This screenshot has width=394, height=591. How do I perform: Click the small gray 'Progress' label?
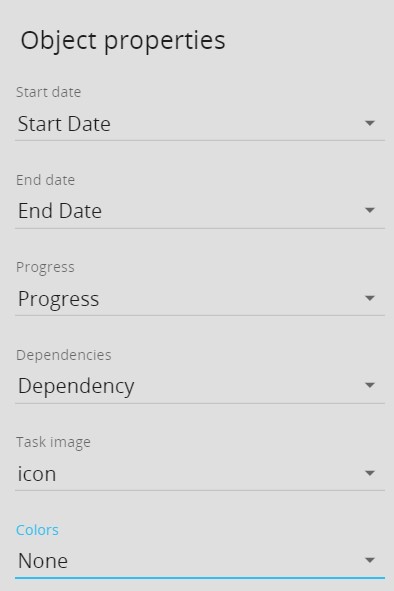pos(45,268)
